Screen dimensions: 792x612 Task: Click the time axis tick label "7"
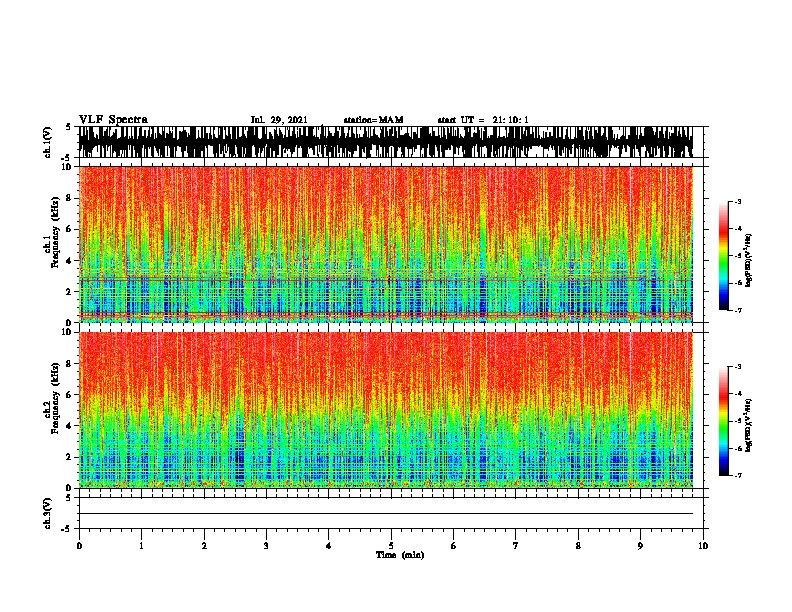tap(516, 546)
